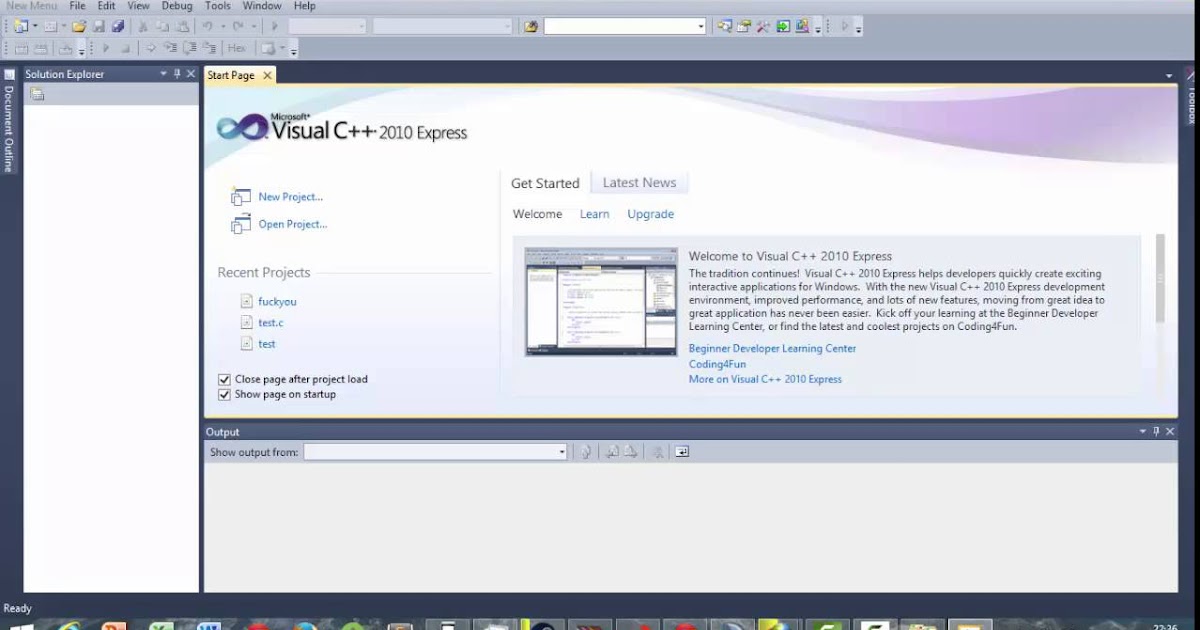The width and height of the screenshot is (1200, 630).
Task: Click the Start Page vertical scrollbar
Action: pos(1160,278)
